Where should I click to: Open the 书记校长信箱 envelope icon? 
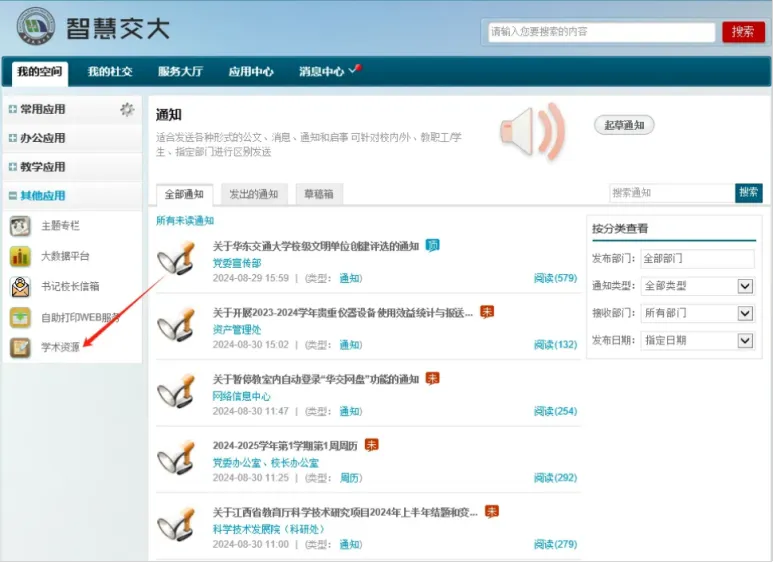pos(20,287)
